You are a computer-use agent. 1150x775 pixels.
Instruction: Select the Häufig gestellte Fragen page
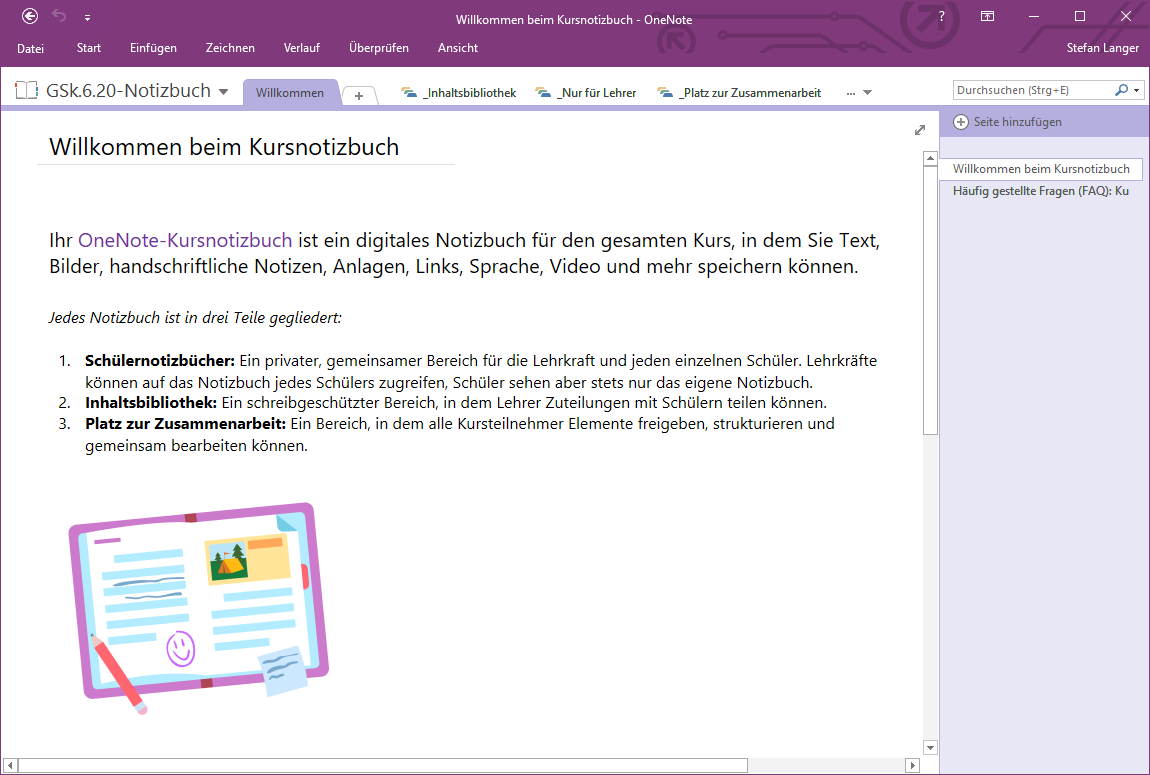click(1040, 191)
